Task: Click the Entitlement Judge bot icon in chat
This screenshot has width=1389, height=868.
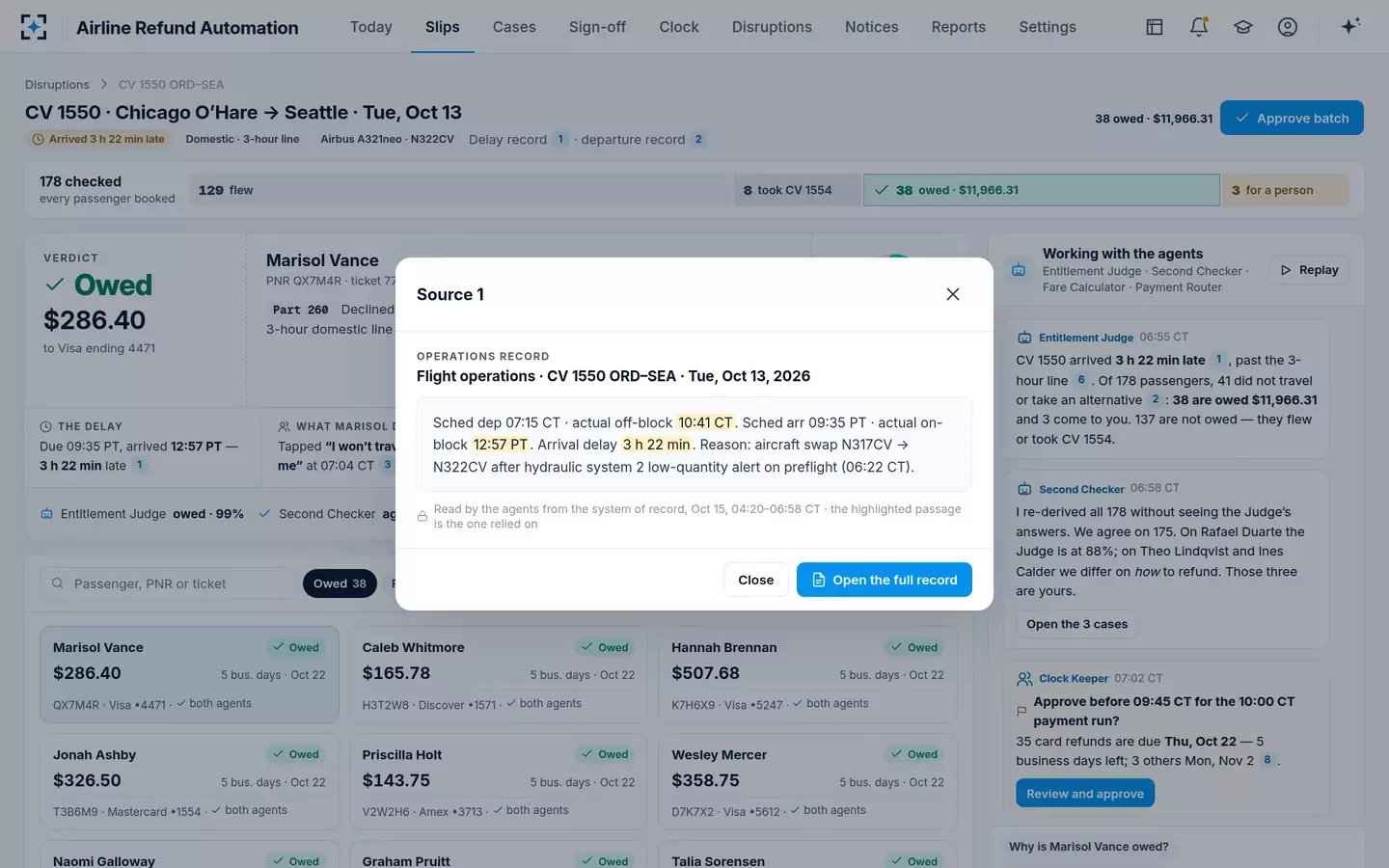Action: click(1024, 338)
